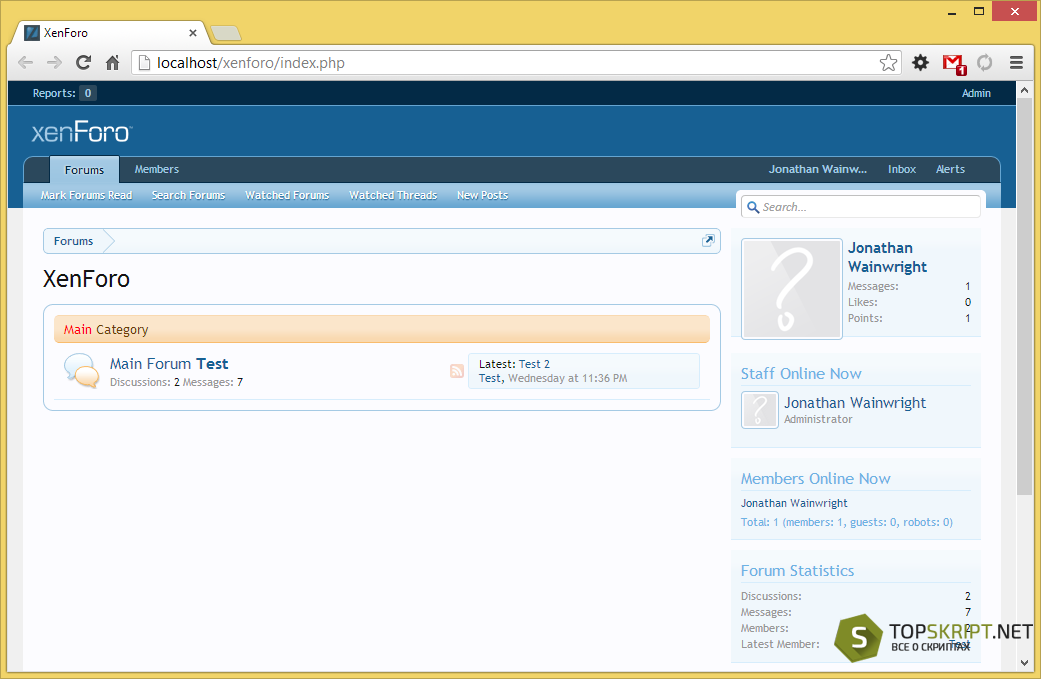Click Members Online Now heading
The image size is (1041, 679).
click(x=815, y=479)
